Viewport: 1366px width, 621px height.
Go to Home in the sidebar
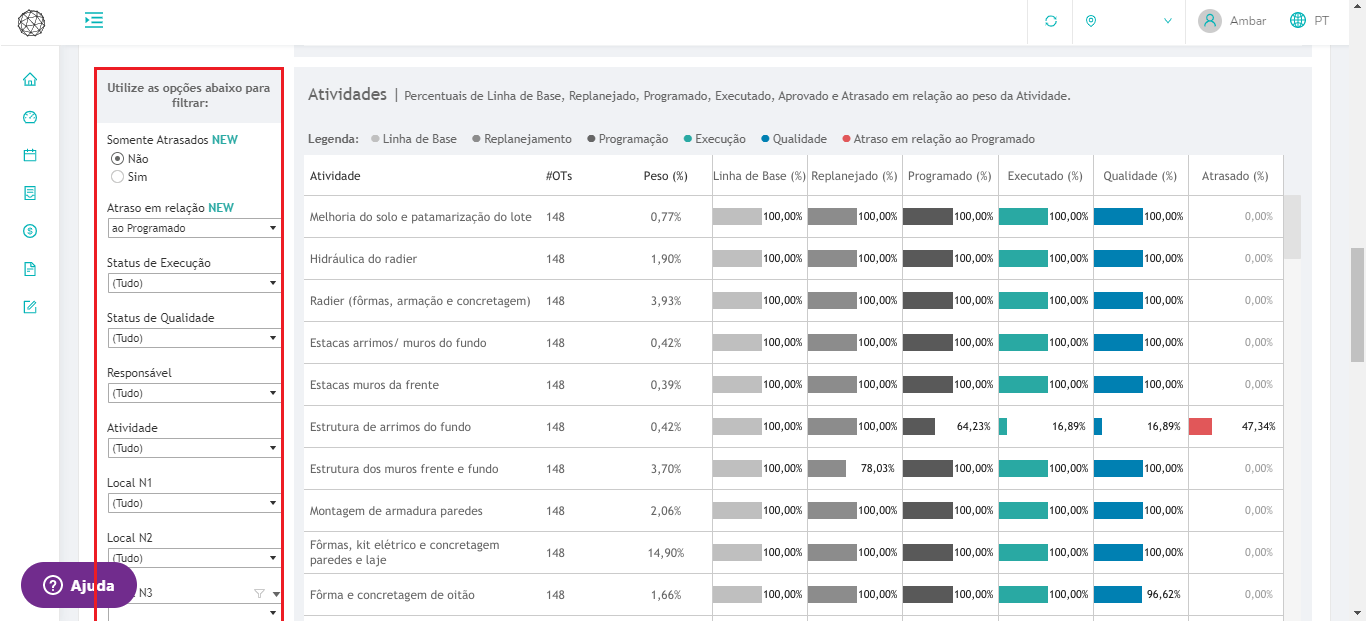30,79
